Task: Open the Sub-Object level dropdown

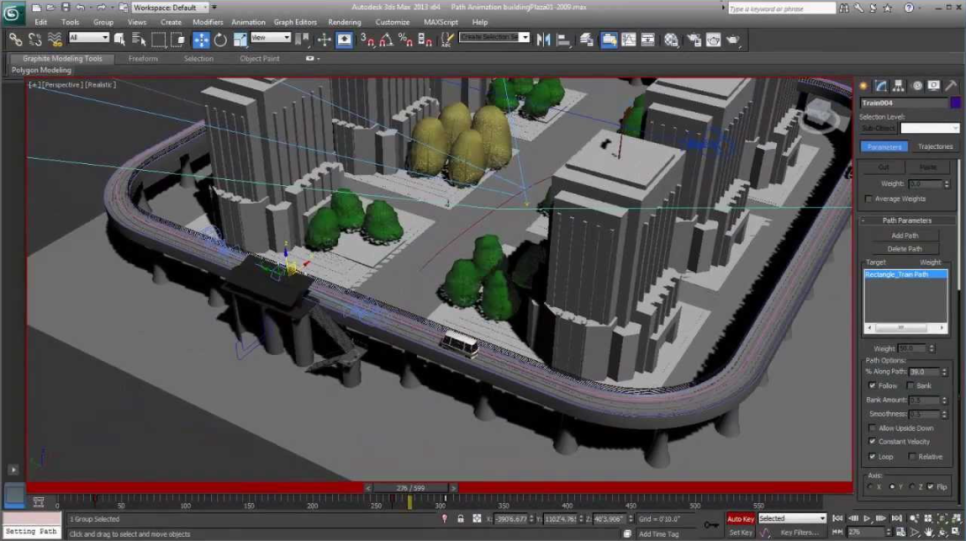Action: click(x=930, y=128)
